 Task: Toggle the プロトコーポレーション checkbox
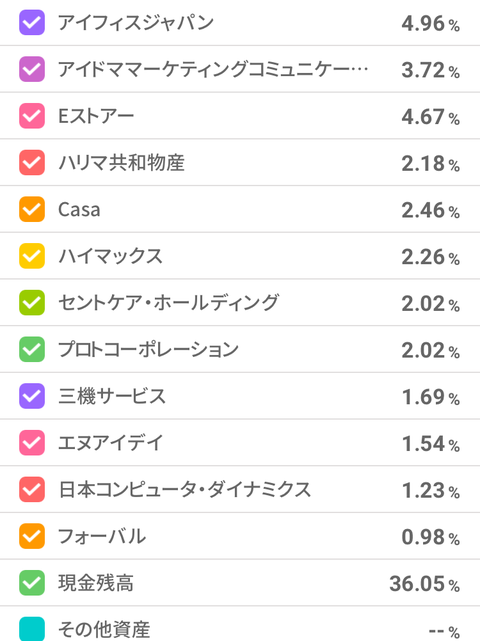(32, 349)
